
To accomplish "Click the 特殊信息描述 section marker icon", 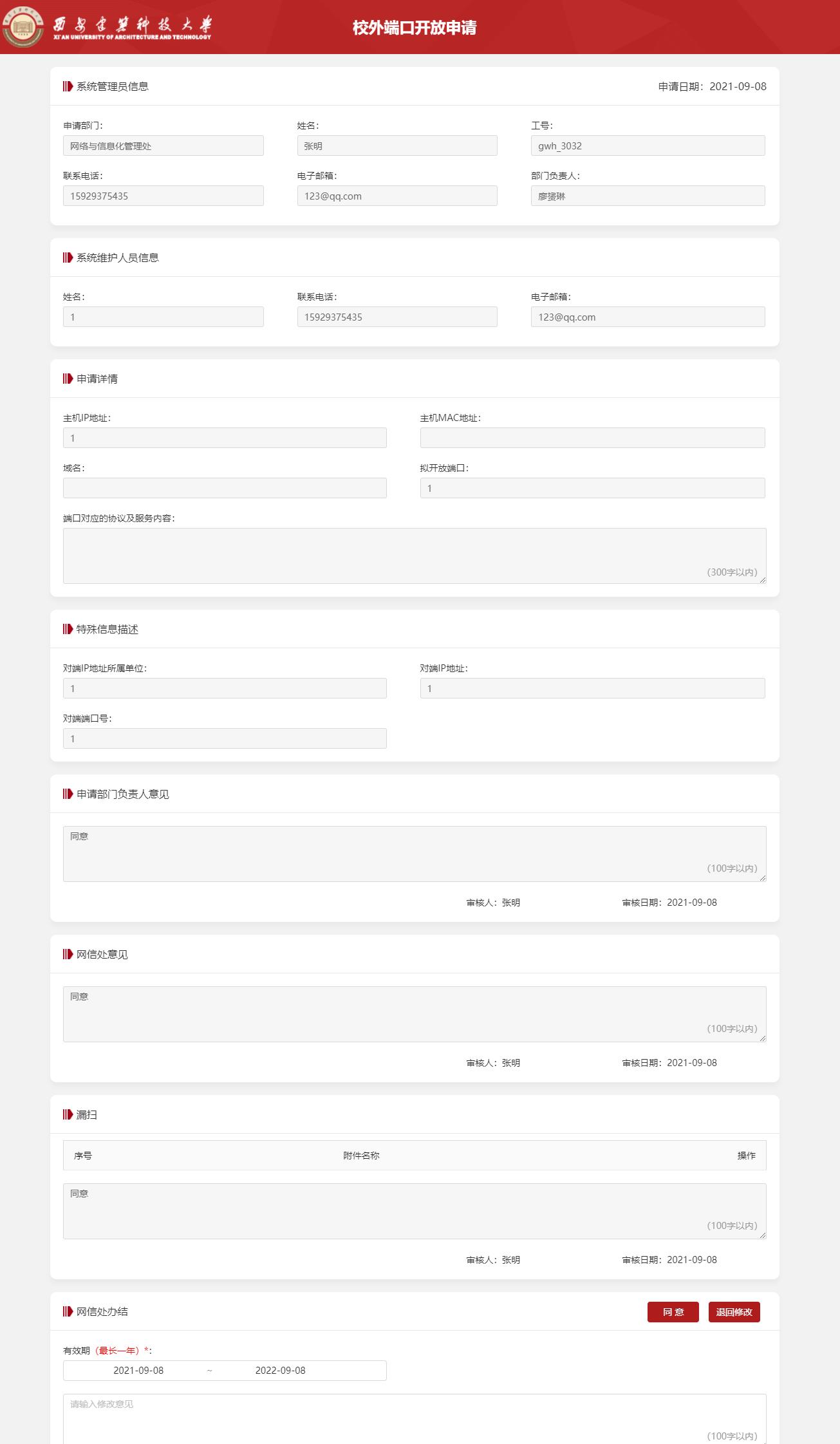I will click(68, 629).
